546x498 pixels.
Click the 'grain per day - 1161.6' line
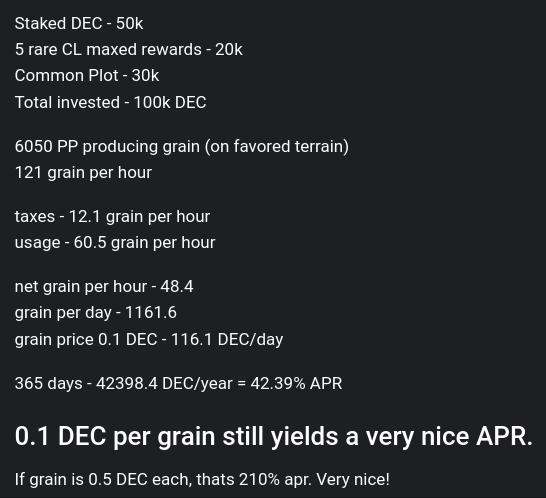click(96, 313)
